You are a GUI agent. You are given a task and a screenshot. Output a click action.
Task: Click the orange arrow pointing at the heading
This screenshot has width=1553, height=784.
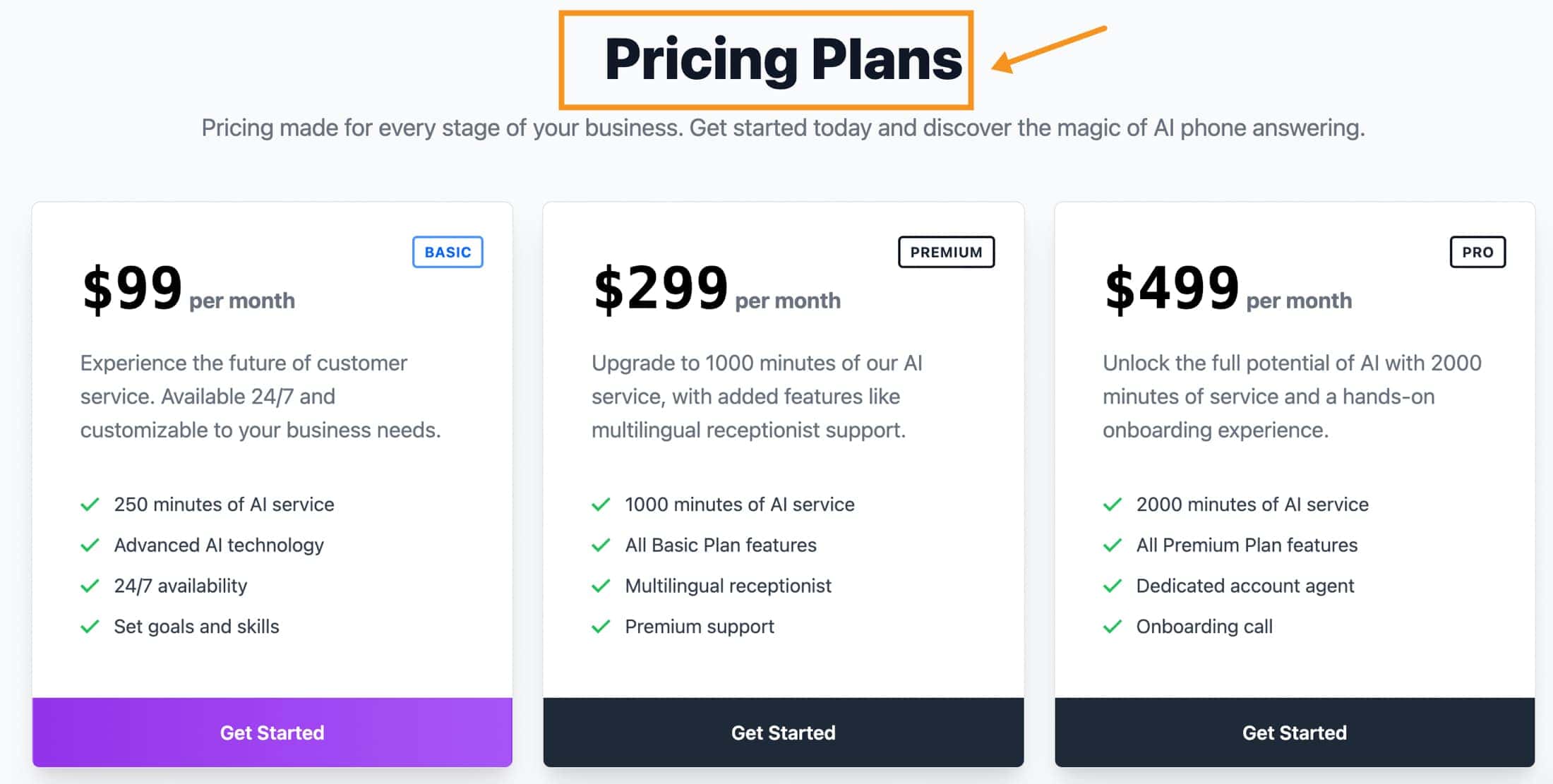tap(1049, 49)
